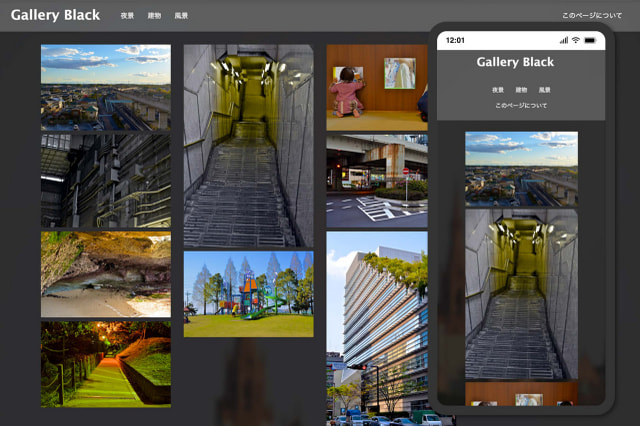Click the battery icon in phone mockup

pos(591,40)
